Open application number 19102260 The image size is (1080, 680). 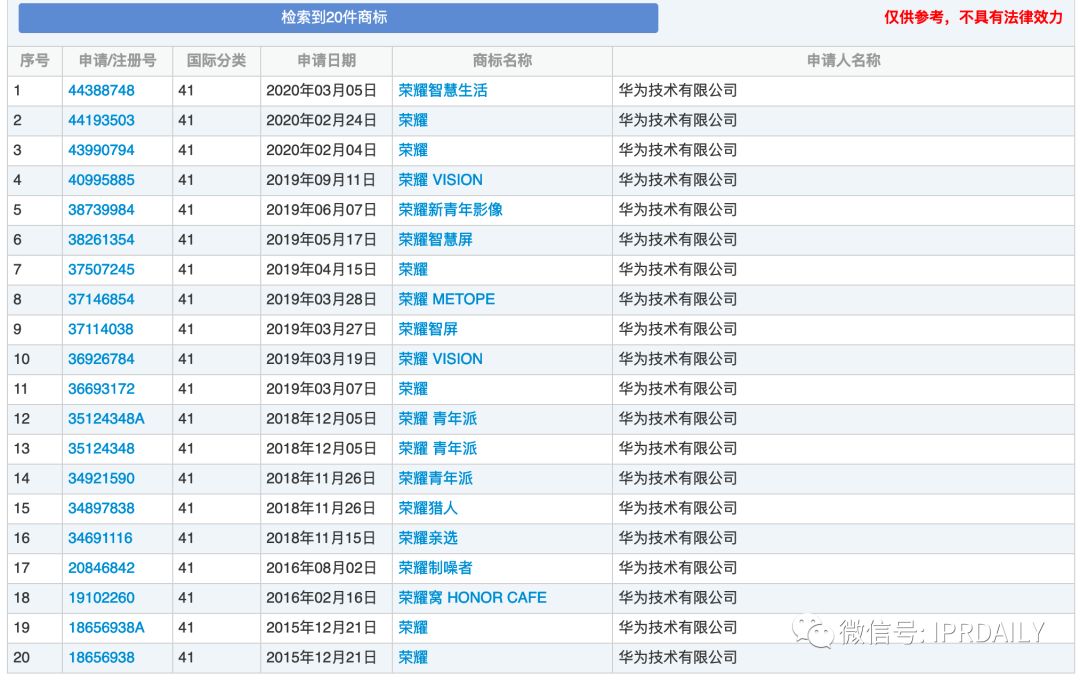pyautogui.click(x=101, y=598)
